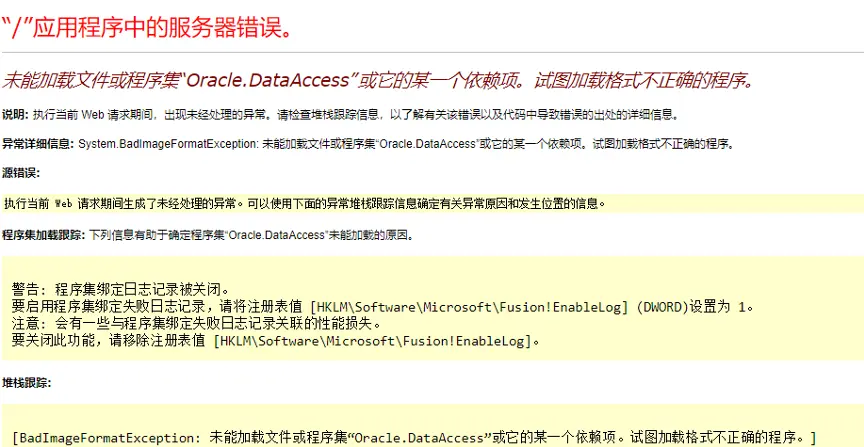Click the bold label 源错误:
864x447 pixels.
pyautogui.click(x=20, y=174)
